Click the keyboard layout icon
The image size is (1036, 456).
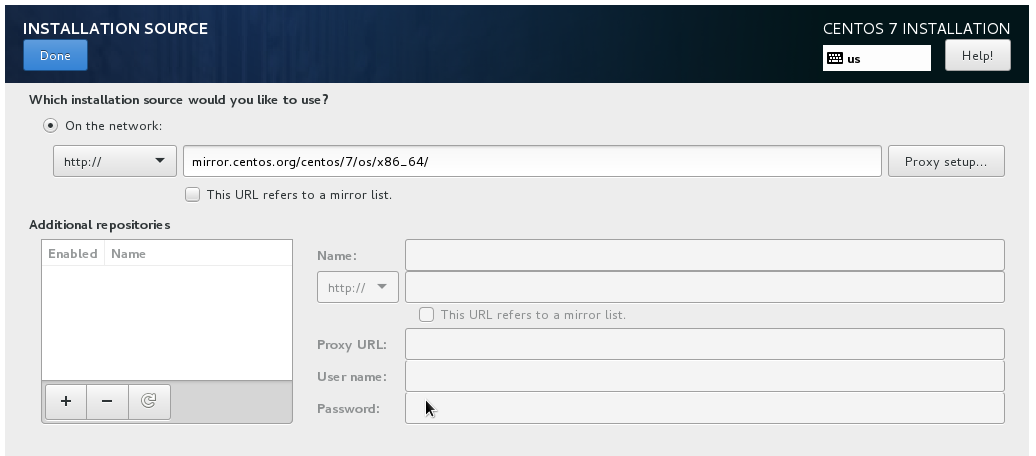click(834, 58)
